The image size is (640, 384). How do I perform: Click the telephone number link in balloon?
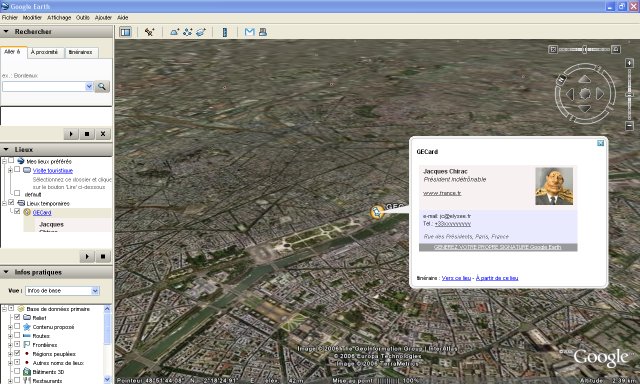[x=453, y=224]
